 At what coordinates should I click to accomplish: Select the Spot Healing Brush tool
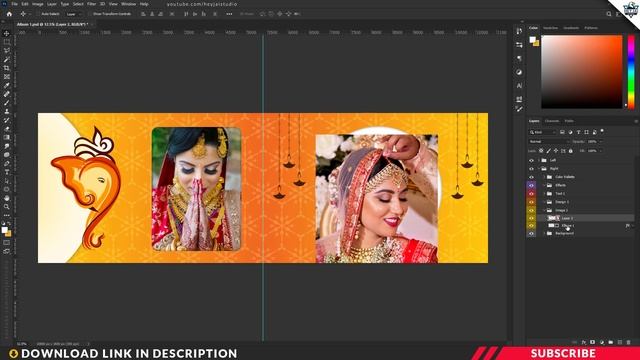coord(7,94)
